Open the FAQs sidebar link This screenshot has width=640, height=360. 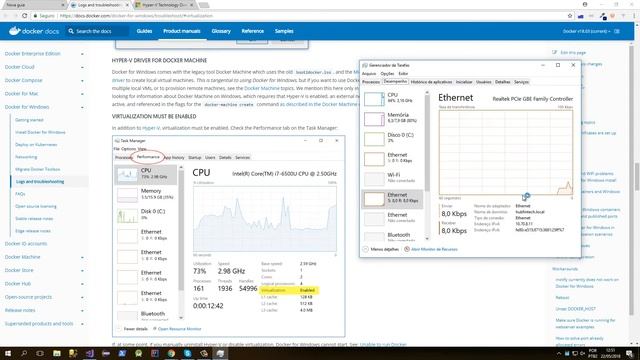click(x=20, y=194)
